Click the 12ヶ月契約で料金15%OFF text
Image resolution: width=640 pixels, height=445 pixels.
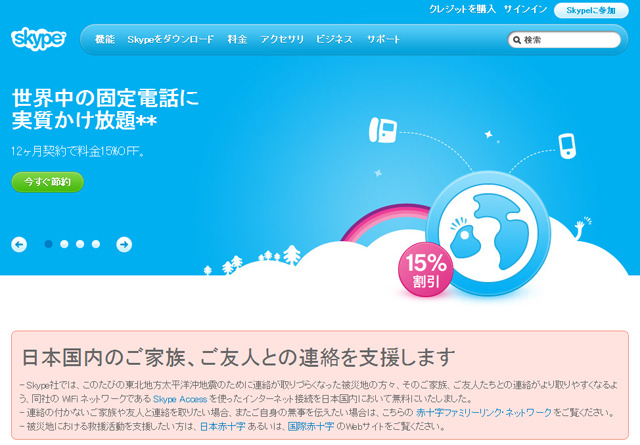pyautogui.click(x=78, y=151)
